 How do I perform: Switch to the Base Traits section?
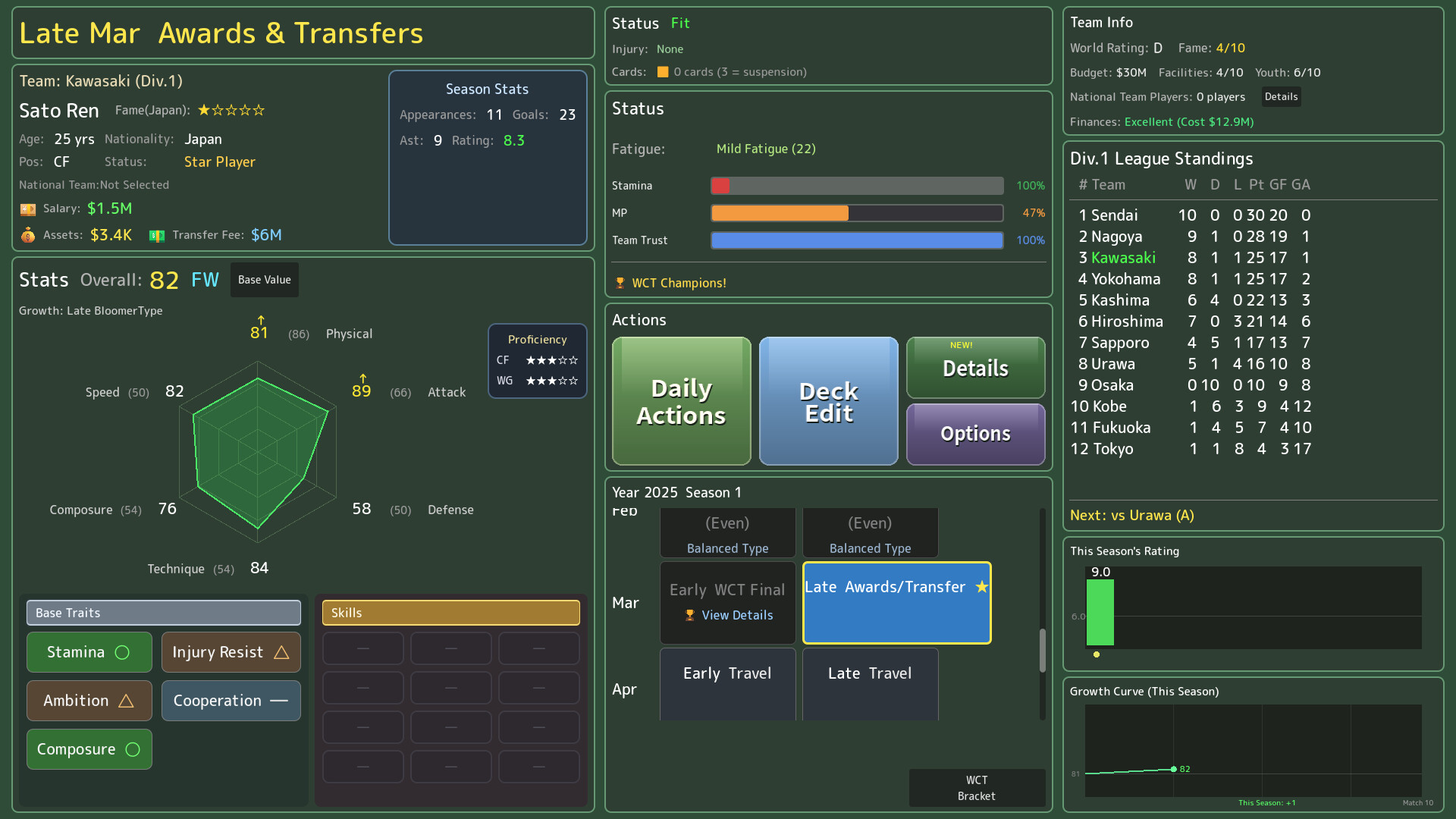pos(163,612)
